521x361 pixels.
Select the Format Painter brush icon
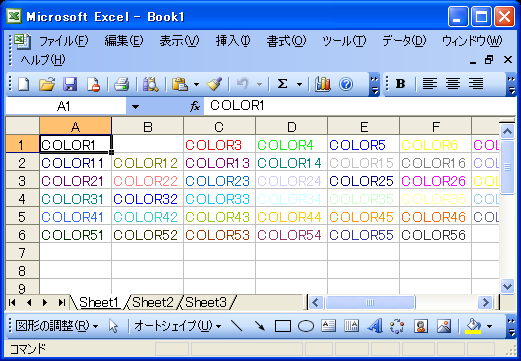pos(214,84)
